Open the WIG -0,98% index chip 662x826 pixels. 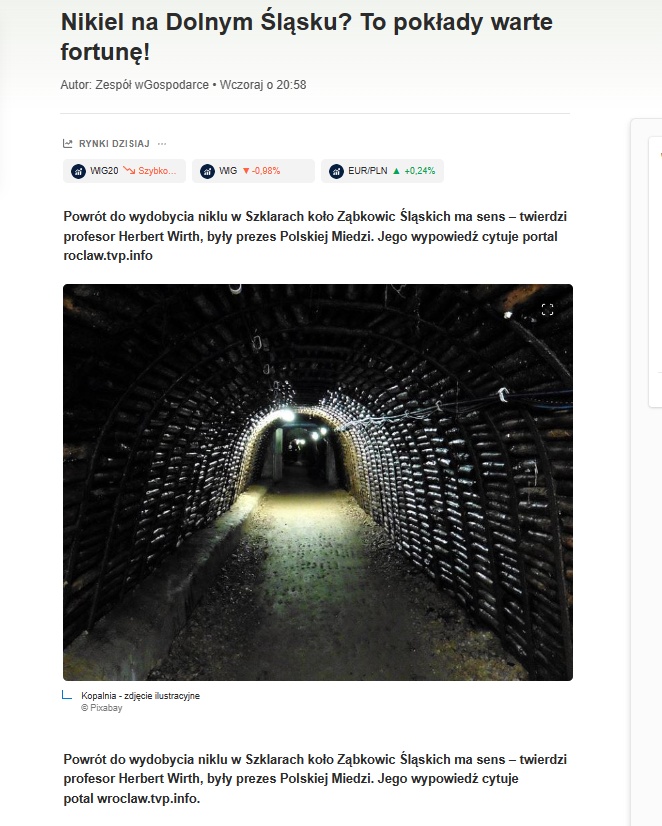(x=253, y=171)
